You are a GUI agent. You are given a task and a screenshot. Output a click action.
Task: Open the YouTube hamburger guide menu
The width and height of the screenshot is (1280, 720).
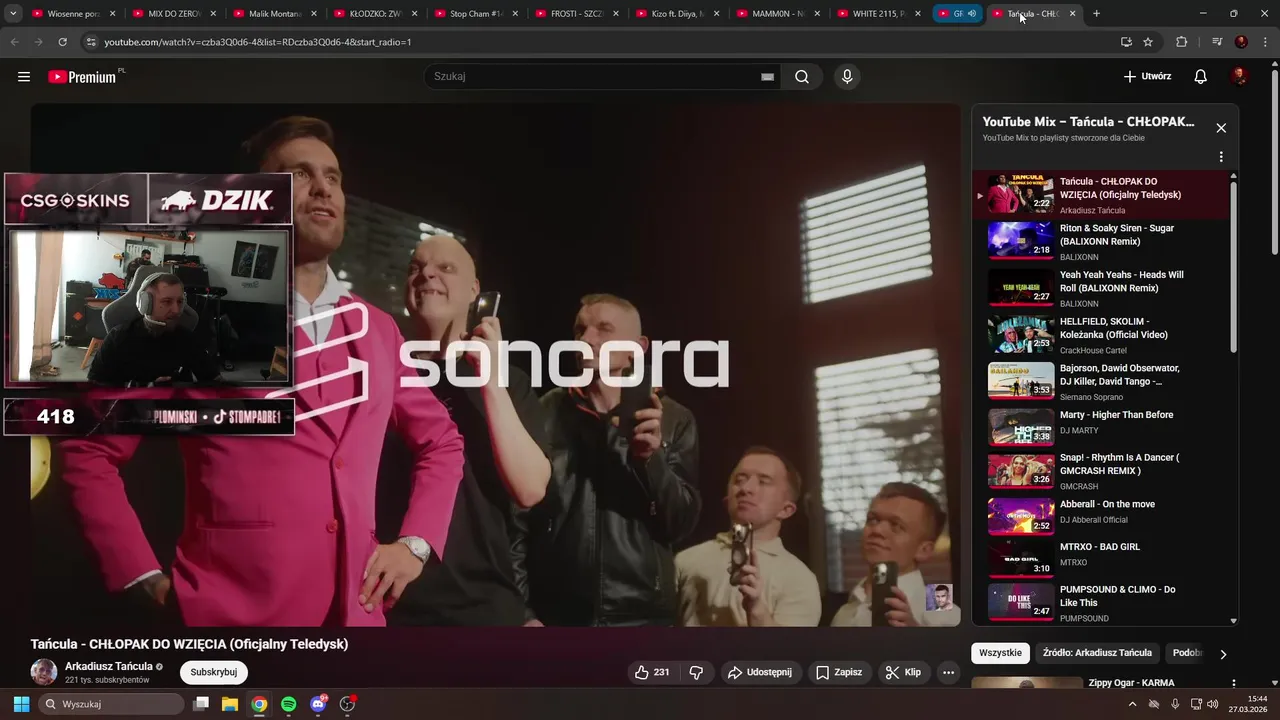24,76
